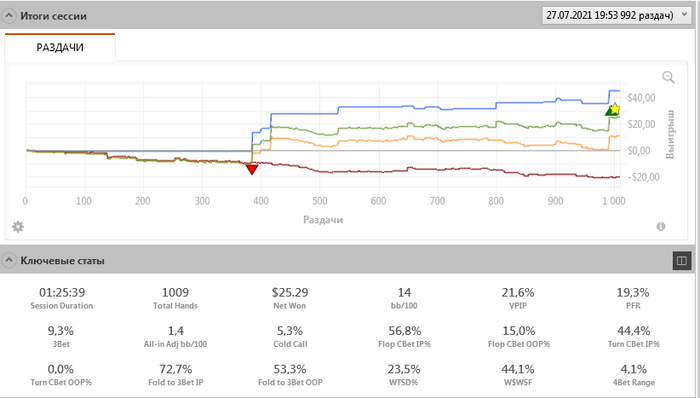Click the magnifier zoom-out icon on graph
The image size is (700, 398).
[x=668, y=77]
